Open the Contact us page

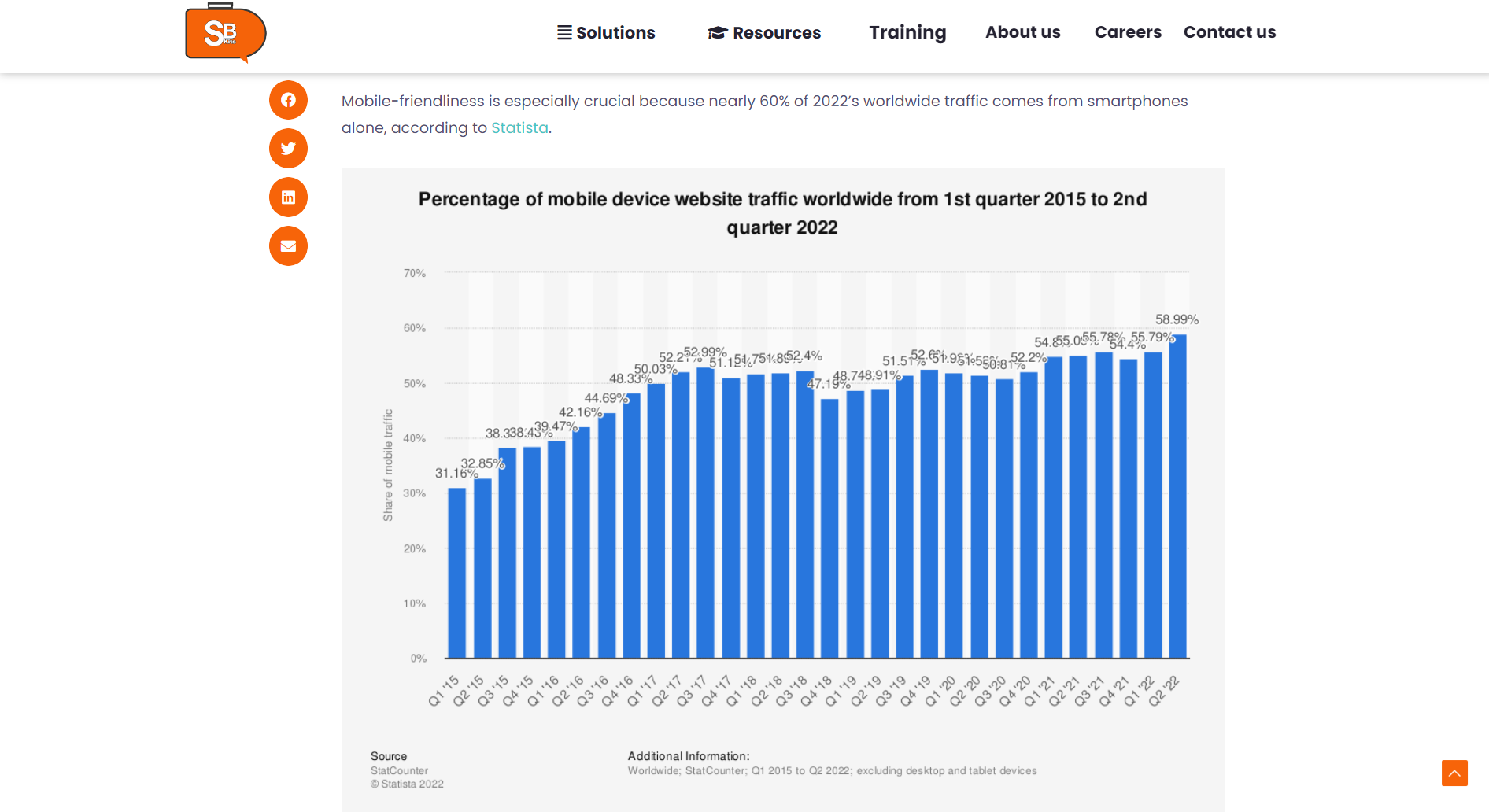[x=1229, y=32]
